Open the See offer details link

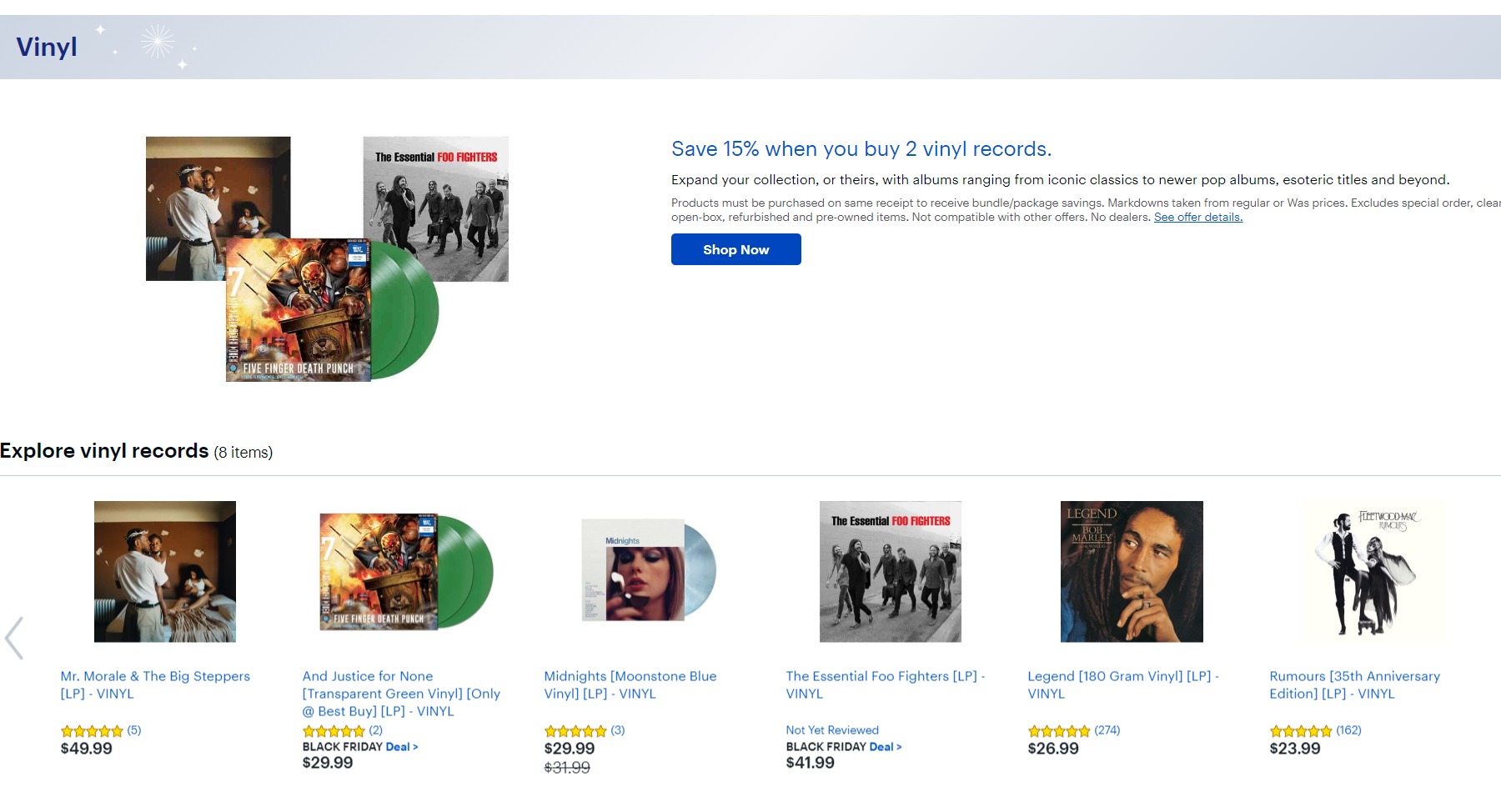1197,218
